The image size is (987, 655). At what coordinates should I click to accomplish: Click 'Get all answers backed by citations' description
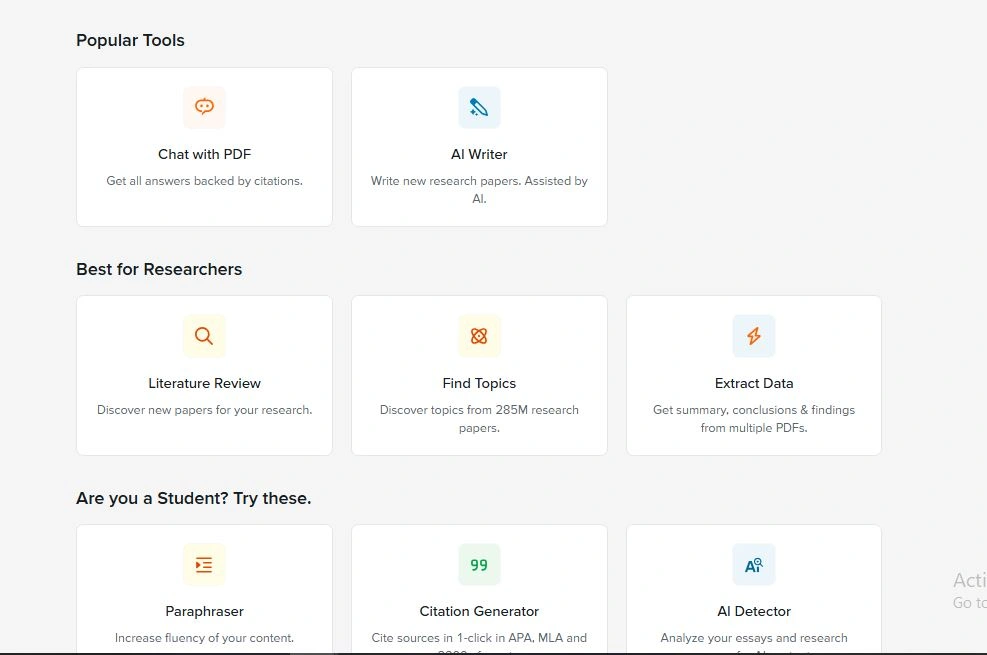[x=204, y=181]
